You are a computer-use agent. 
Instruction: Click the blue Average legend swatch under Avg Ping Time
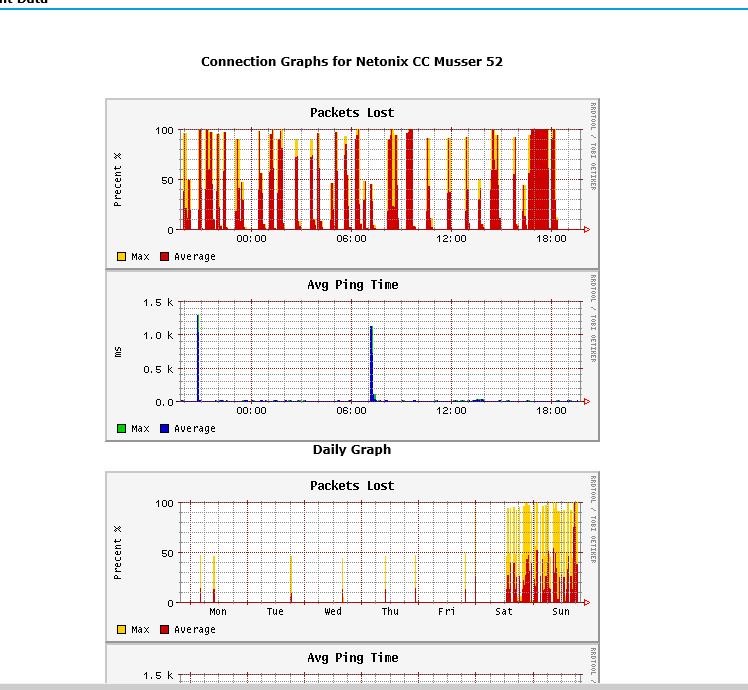[165, 429]
